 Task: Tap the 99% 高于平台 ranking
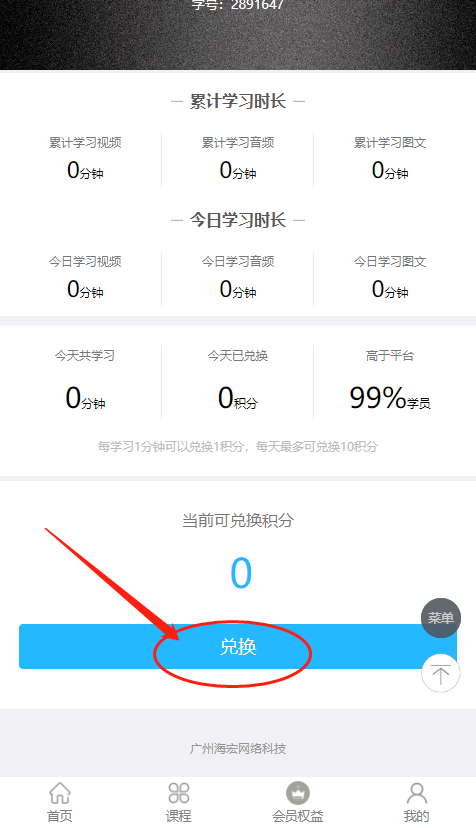click(390, 398)
